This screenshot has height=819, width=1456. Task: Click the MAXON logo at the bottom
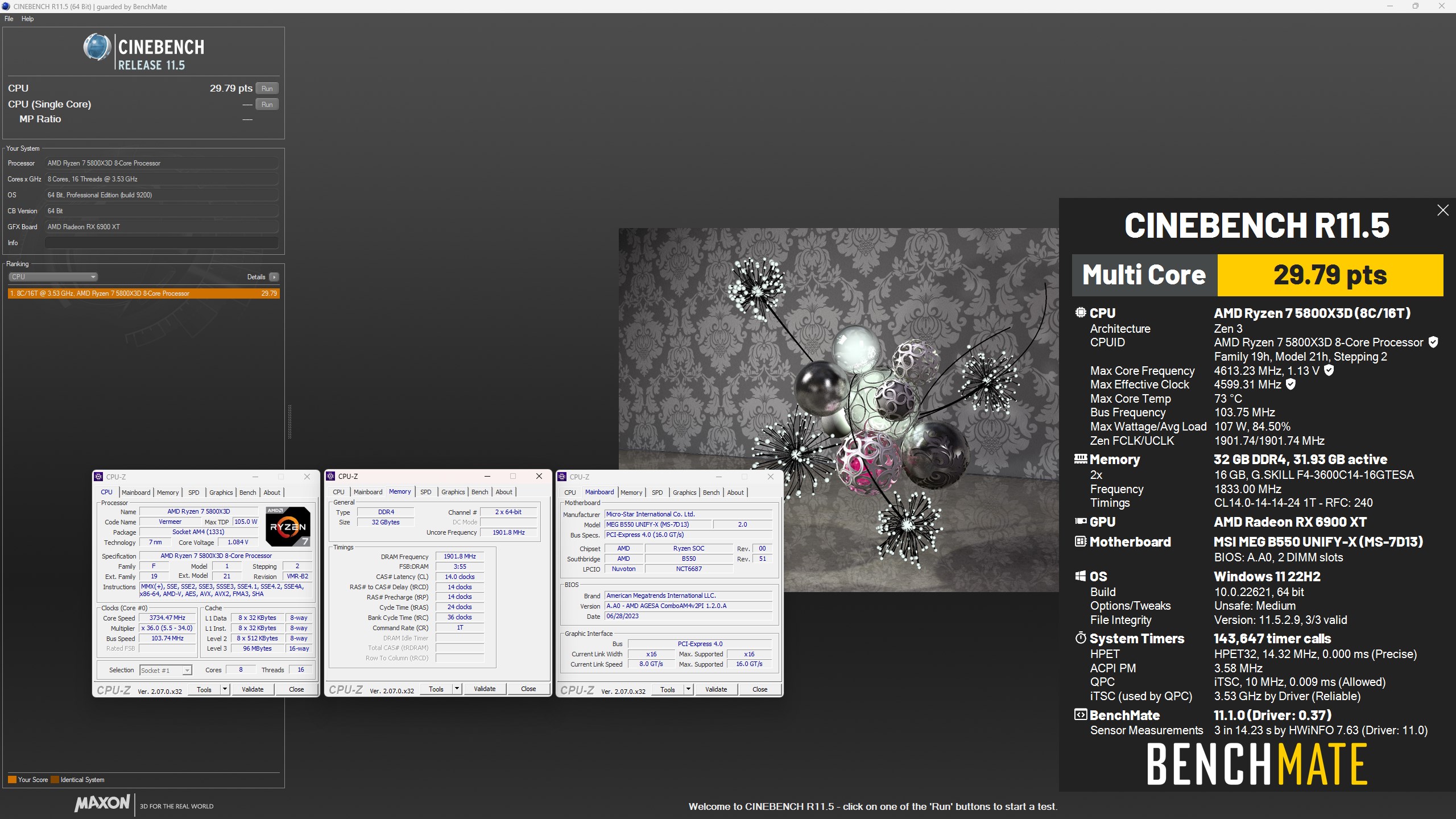(102, 803)
